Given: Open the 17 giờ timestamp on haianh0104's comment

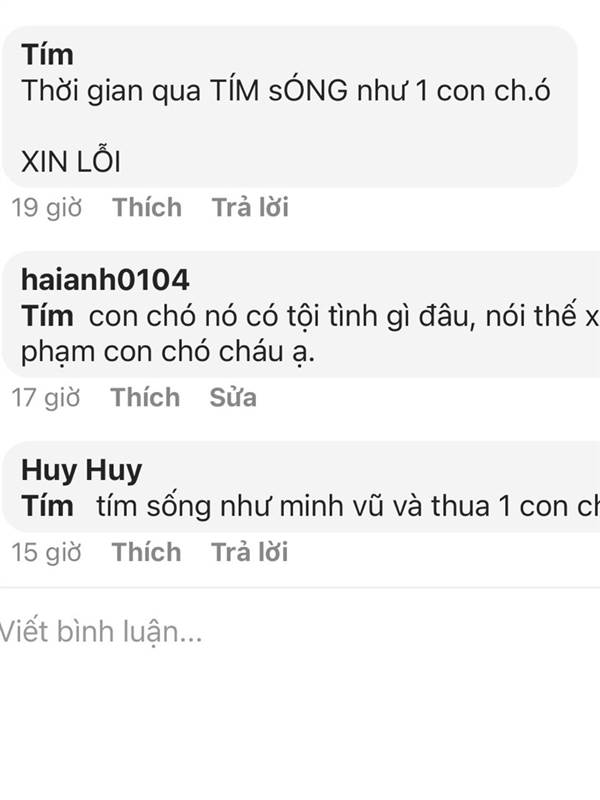Looking at the screenshot, I should coord(46,397).
